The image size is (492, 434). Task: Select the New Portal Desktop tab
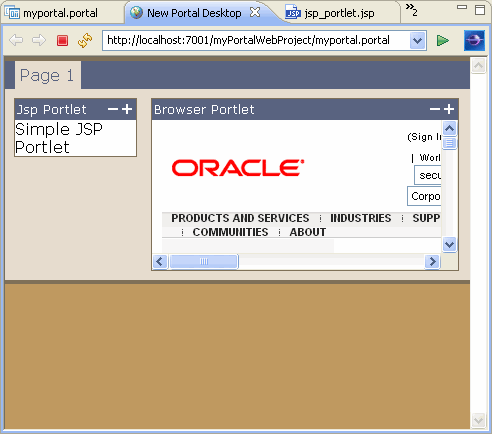[194, 13]
